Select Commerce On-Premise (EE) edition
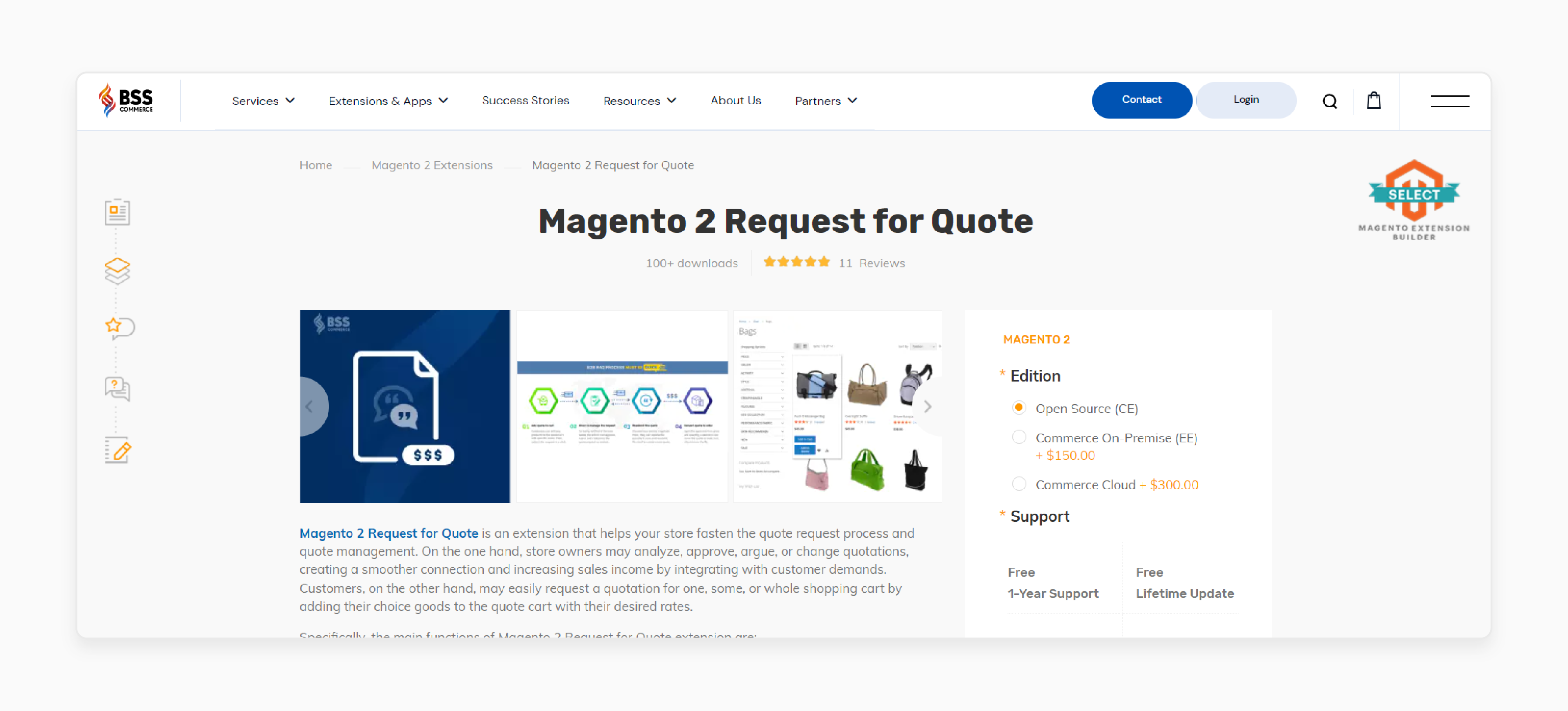Screen dimensions: 1568x711 click(1018, 437)
